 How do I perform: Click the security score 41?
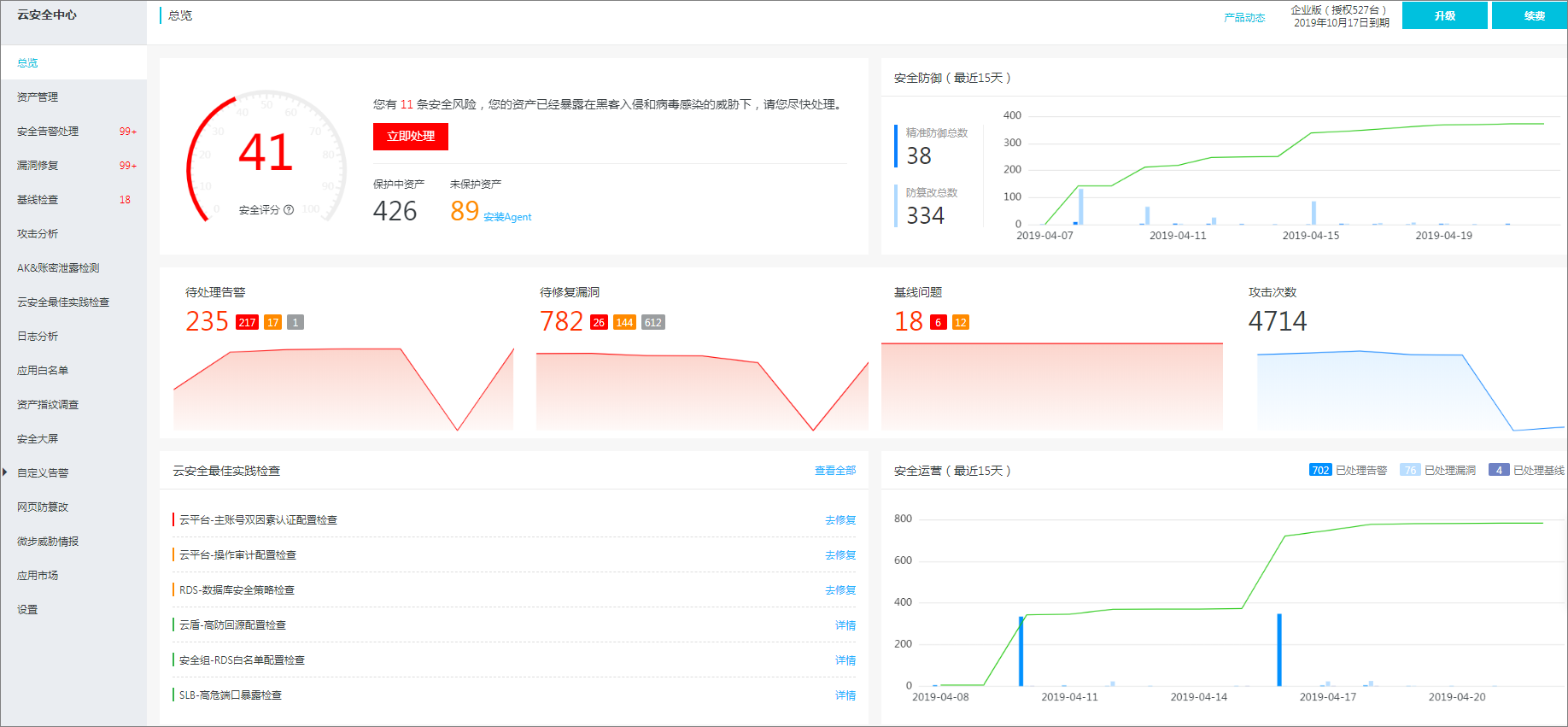(x=266, y=153)
